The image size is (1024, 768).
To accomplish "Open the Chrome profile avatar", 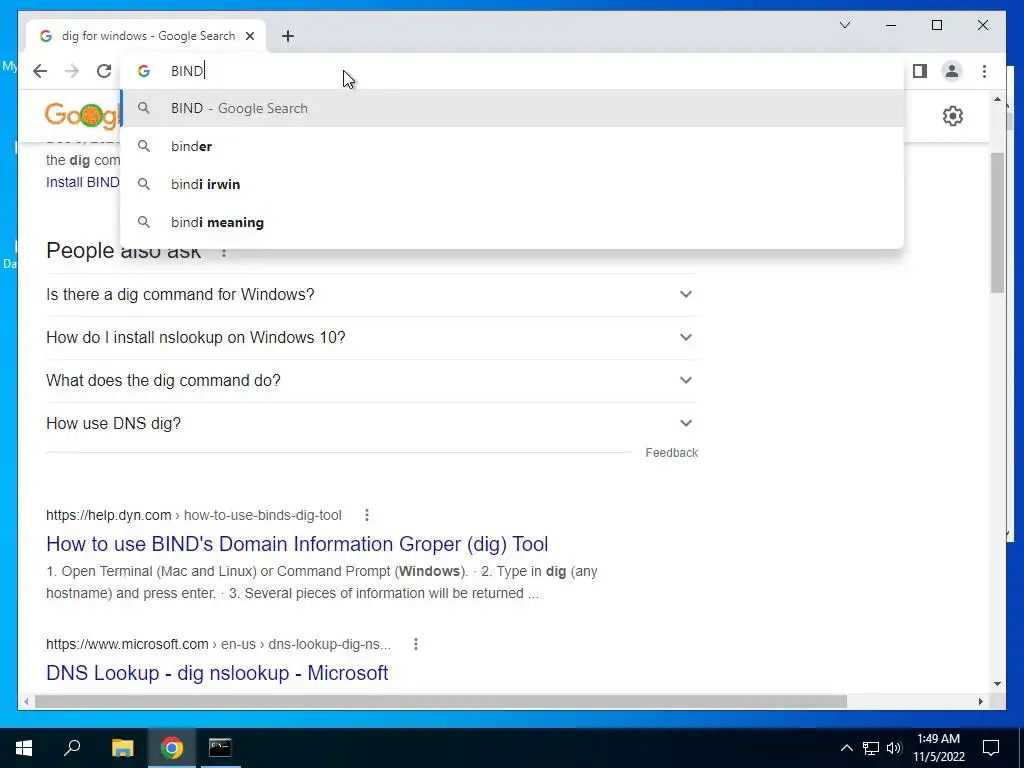I will pyautogui.click(x=952, y=71).
